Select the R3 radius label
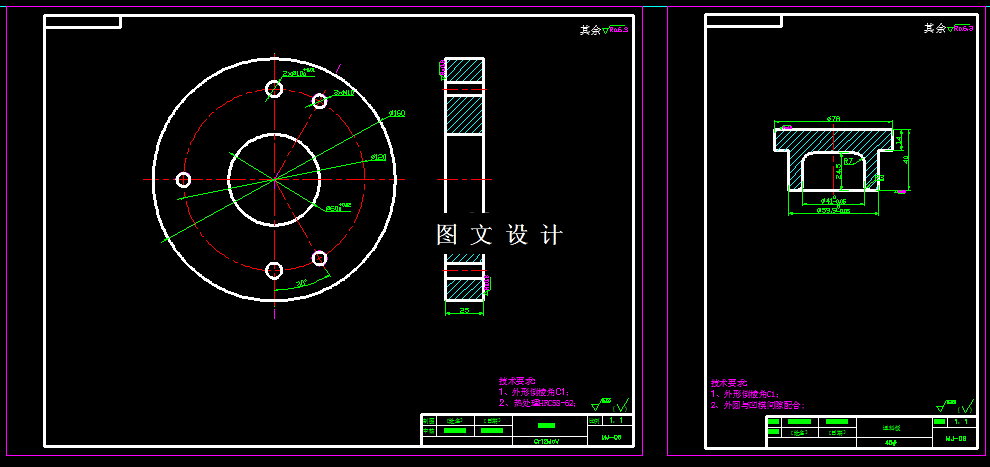Viewport: 990px width, 467px height. pyautogui.click(x=879, y=178)
